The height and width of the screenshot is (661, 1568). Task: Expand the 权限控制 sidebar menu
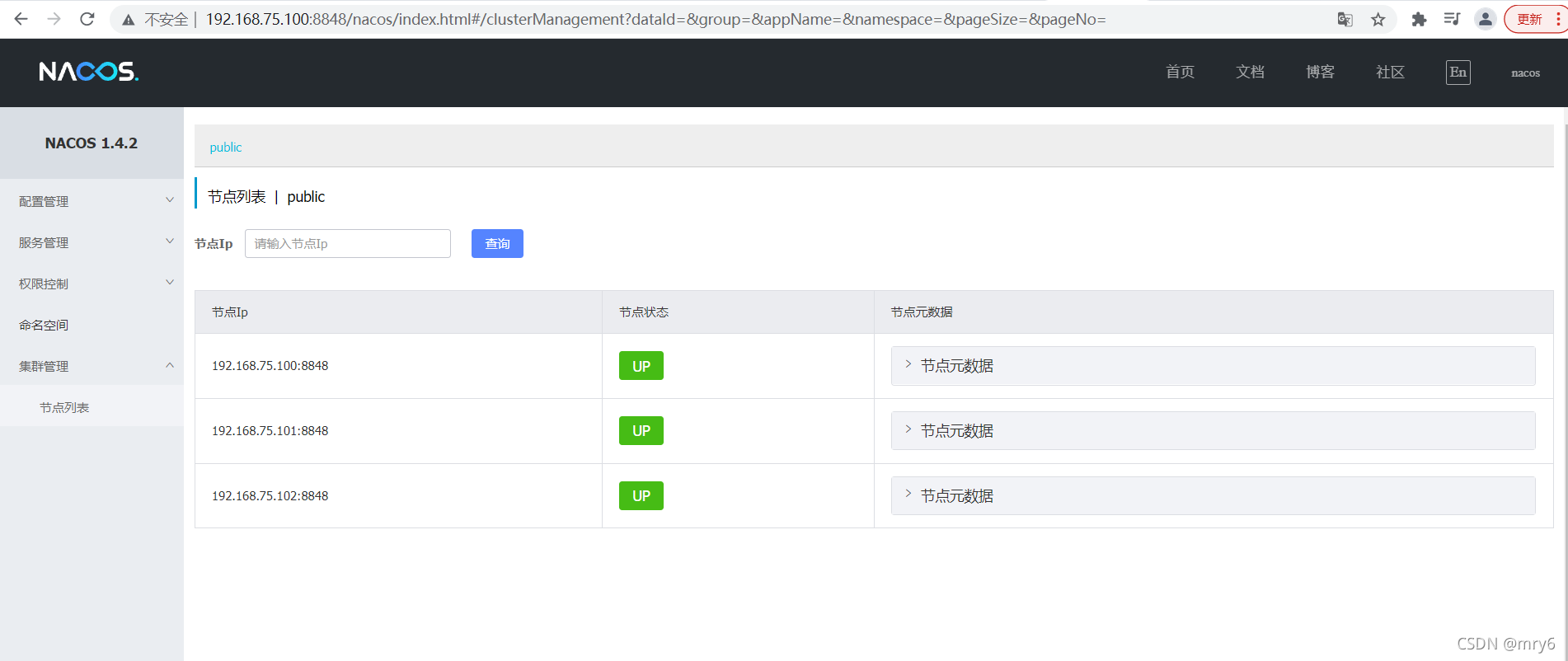pos(92,284)
